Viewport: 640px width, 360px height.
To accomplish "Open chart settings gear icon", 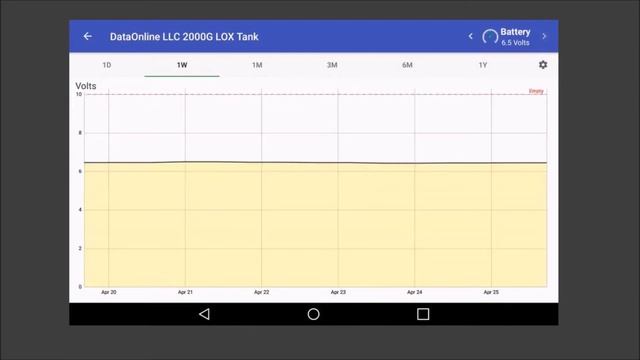I will tap(543, 64).
